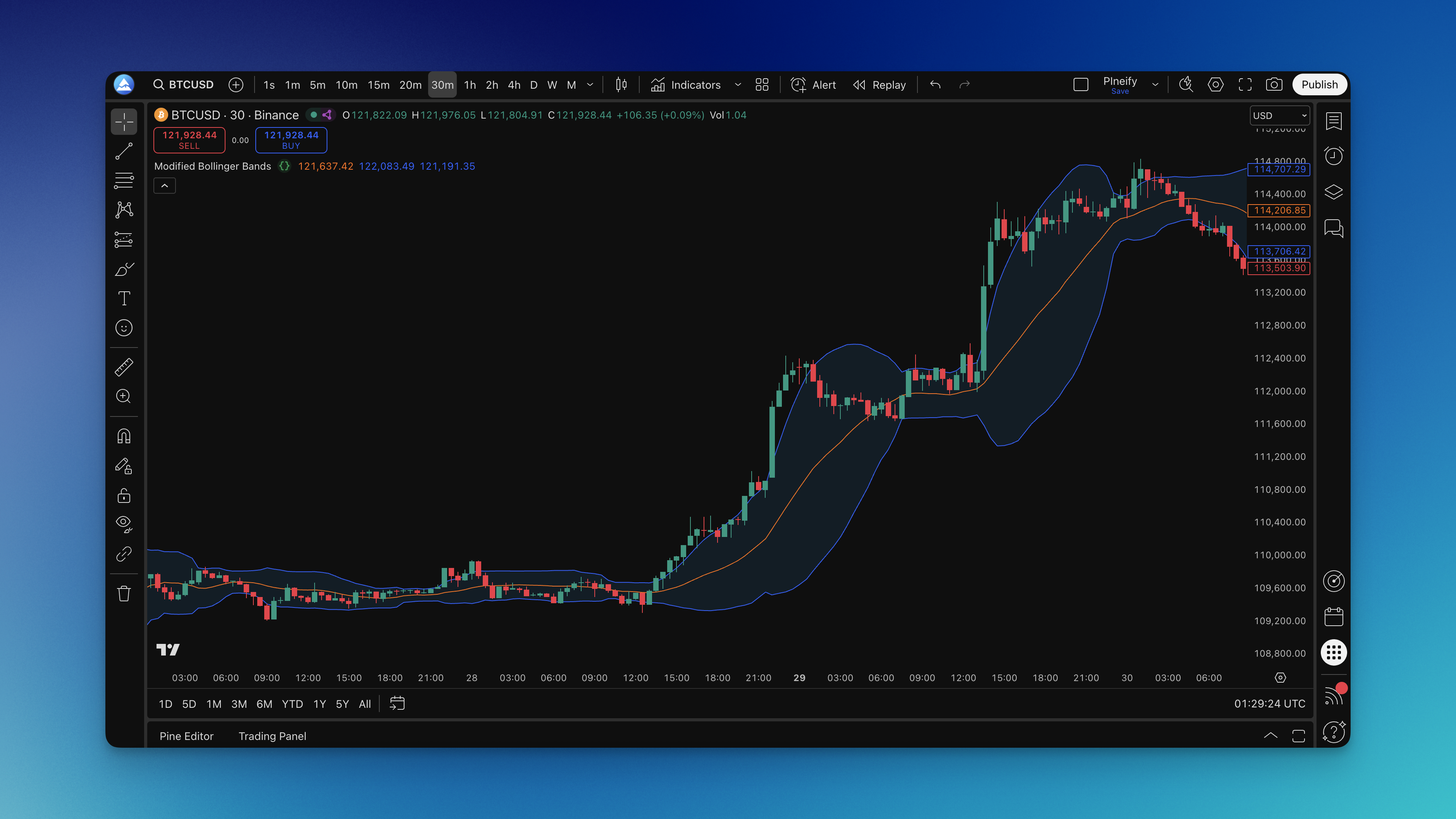Screen dimensions: 1456x819
Task: Open the Layout grid selector icon
Action: 762,85
